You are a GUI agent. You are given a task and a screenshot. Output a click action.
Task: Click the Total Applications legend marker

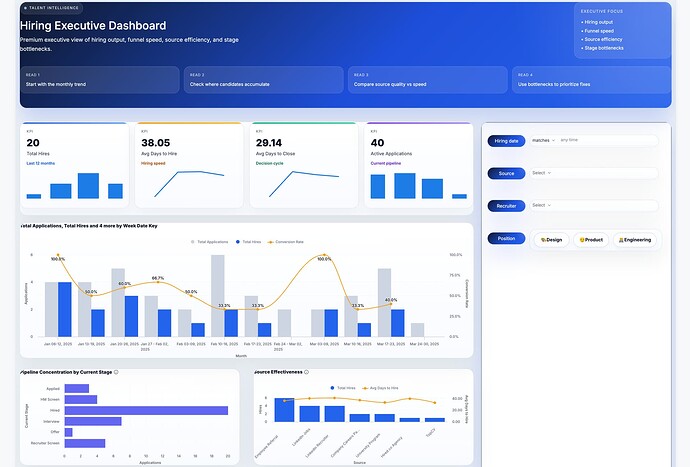192,242
